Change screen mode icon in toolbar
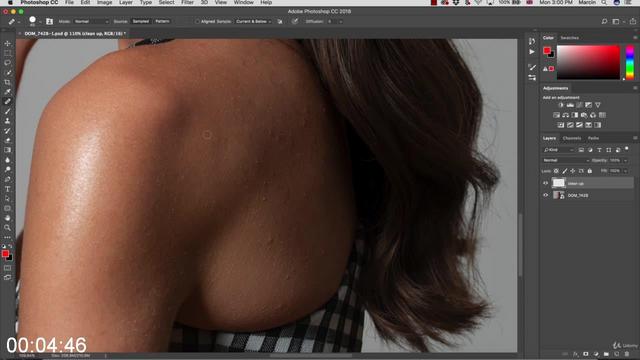This screenshot has width=640, height=360. coord(7,278)
